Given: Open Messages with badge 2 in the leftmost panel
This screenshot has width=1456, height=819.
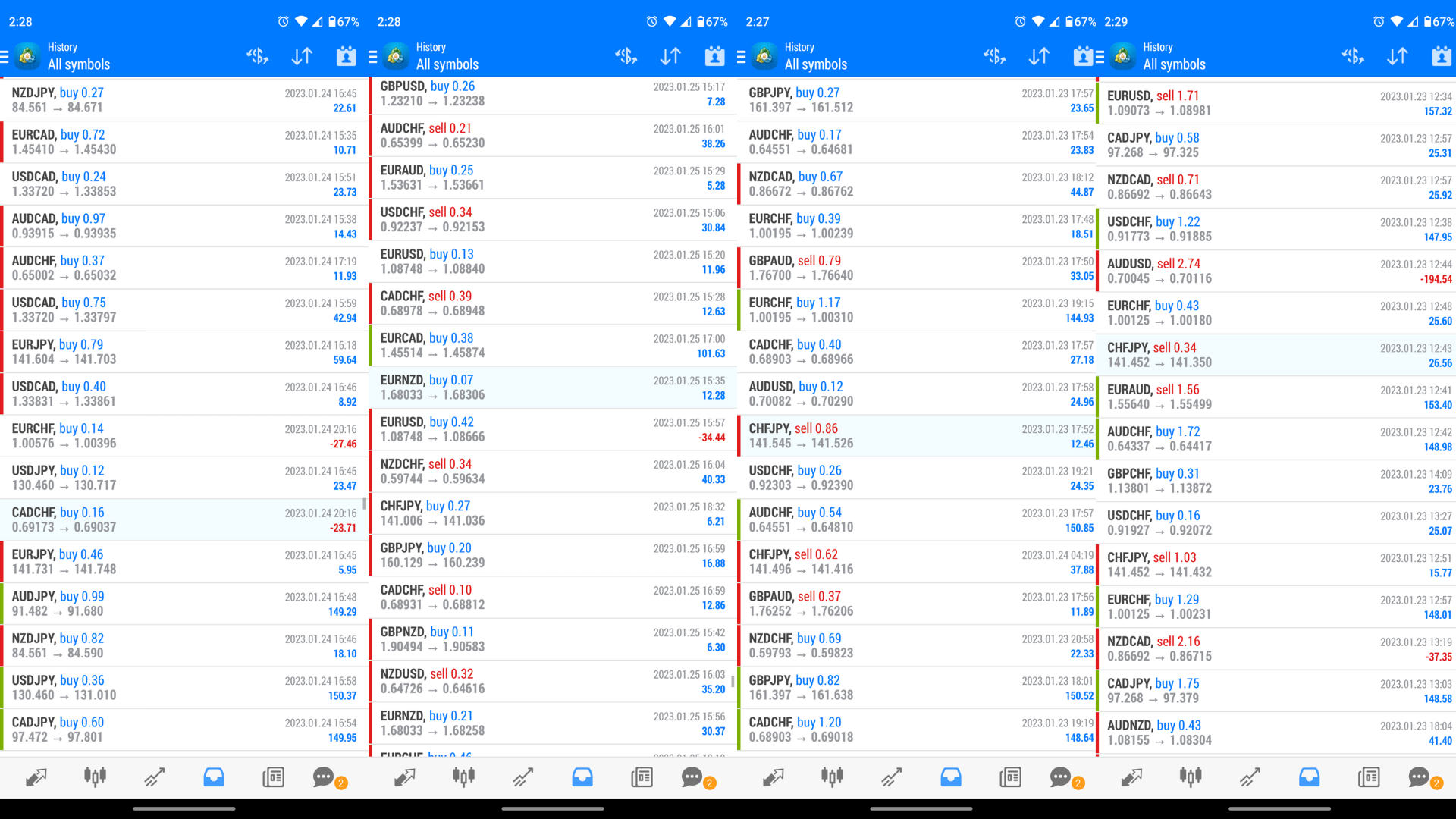Looking at the screenshot, I should click(x=325, y=777).
